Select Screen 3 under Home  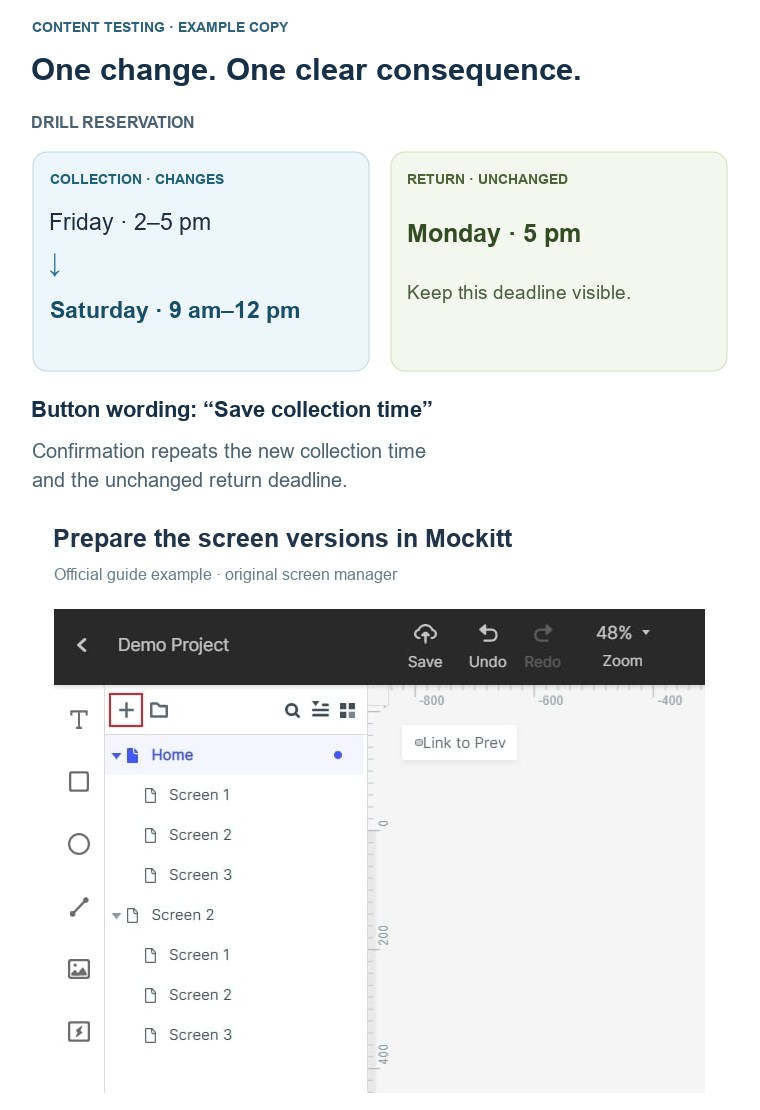point(234,875)
